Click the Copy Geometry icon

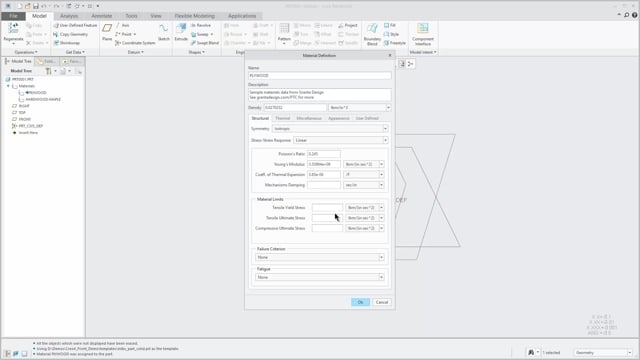pos(70,34)
